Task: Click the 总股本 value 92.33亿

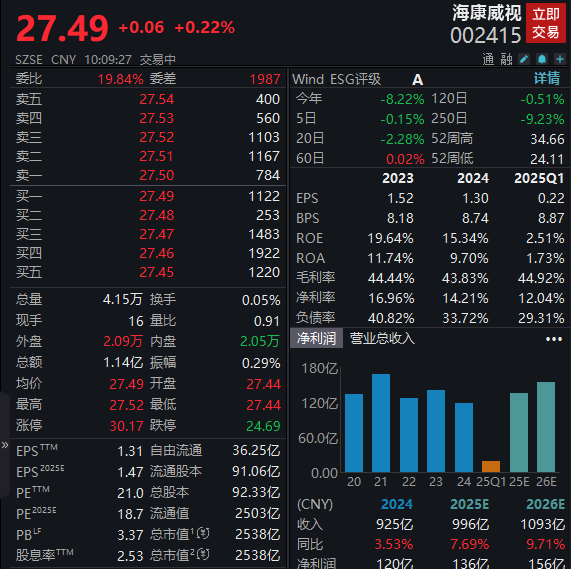Action: [x=256, y=493]
